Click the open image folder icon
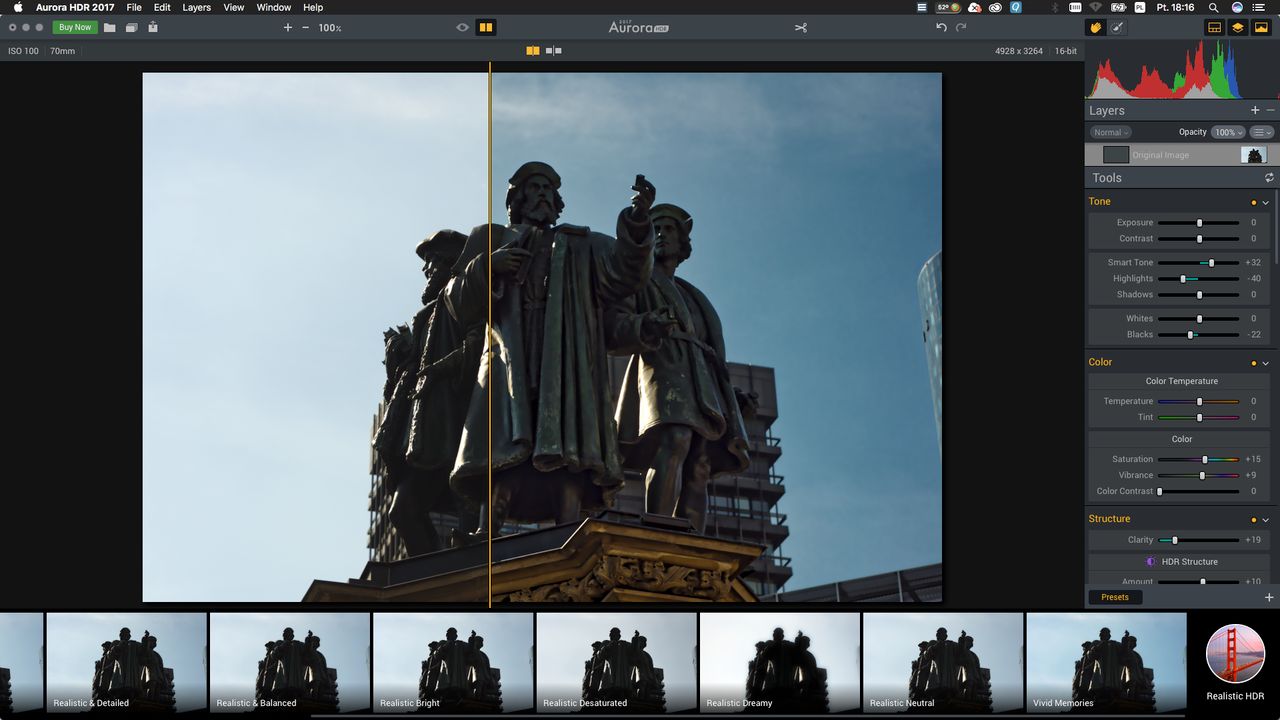1280x720 pixels. [x=110, y=27]
